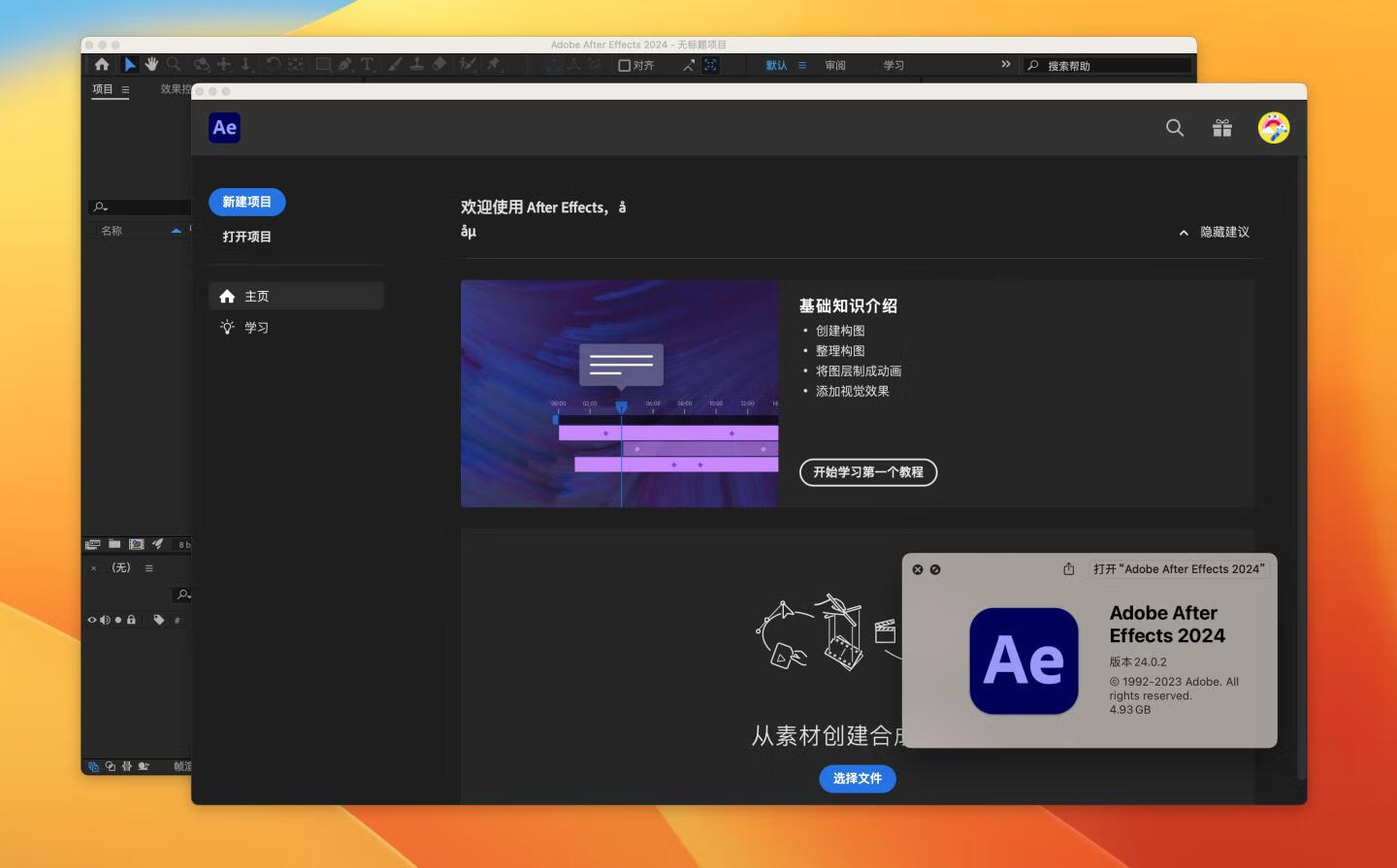
Task: Open search on the Home screen
Action: (1175, 127)
